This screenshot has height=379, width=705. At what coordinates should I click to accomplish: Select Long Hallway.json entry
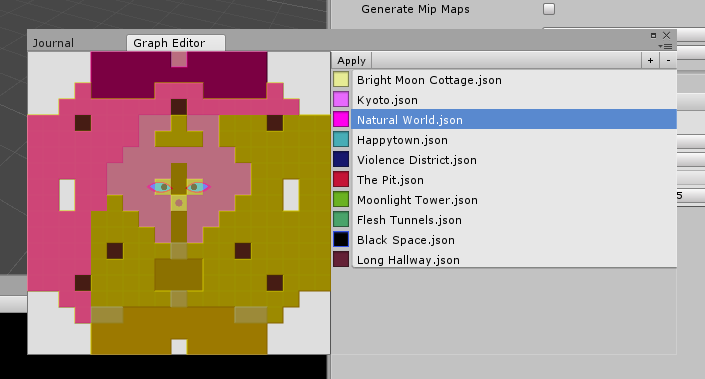pyautogui.click(x=514, y=259)
